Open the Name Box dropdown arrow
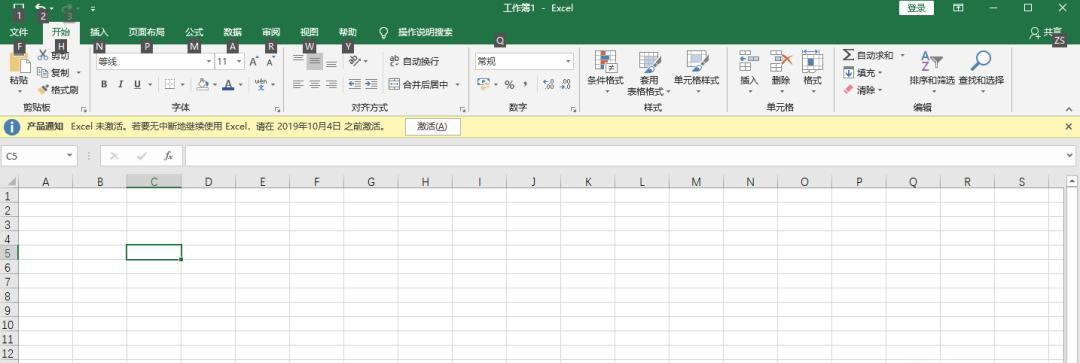This screenshot has height=363, width=1080. [70, 156]
